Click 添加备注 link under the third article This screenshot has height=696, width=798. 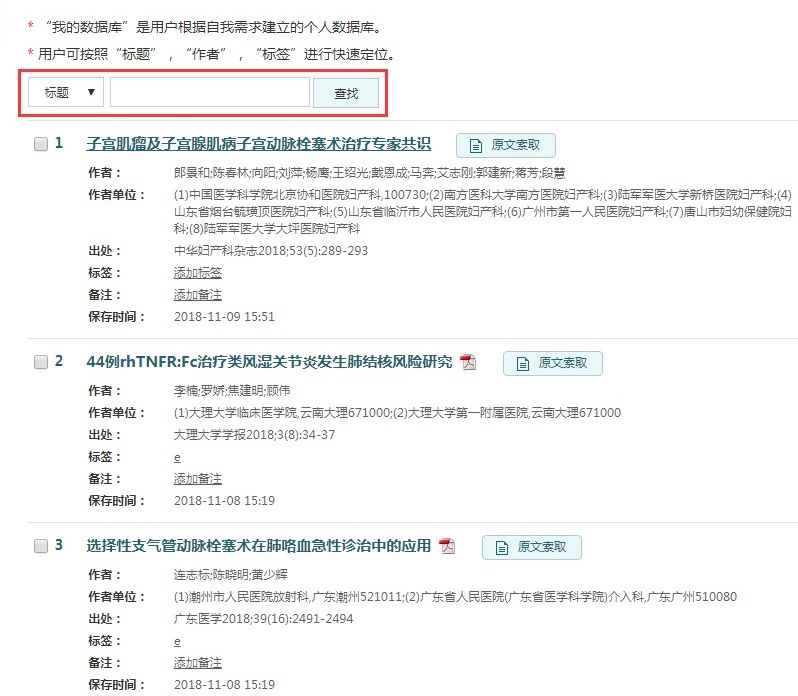point(198,663)
